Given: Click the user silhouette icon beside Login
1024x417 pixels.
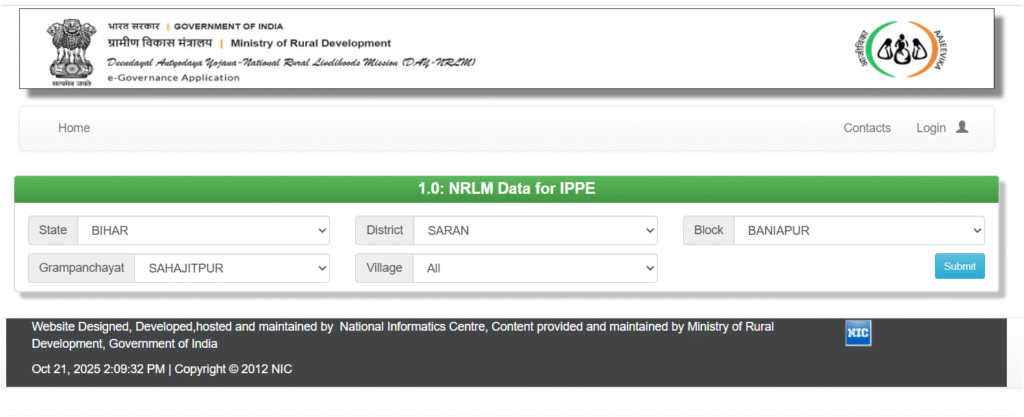Looking at the screenshot, I should click(x=962, y=128).
